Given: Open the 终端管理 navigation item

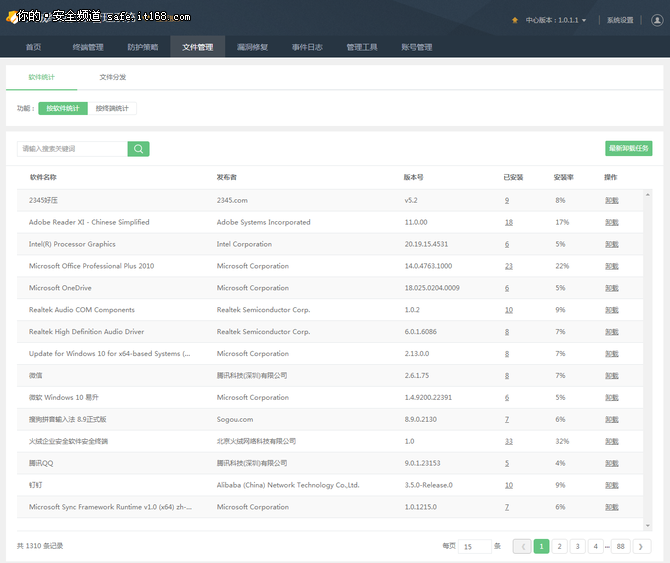Looking at the screenshot, I should [x=88, y=47].
